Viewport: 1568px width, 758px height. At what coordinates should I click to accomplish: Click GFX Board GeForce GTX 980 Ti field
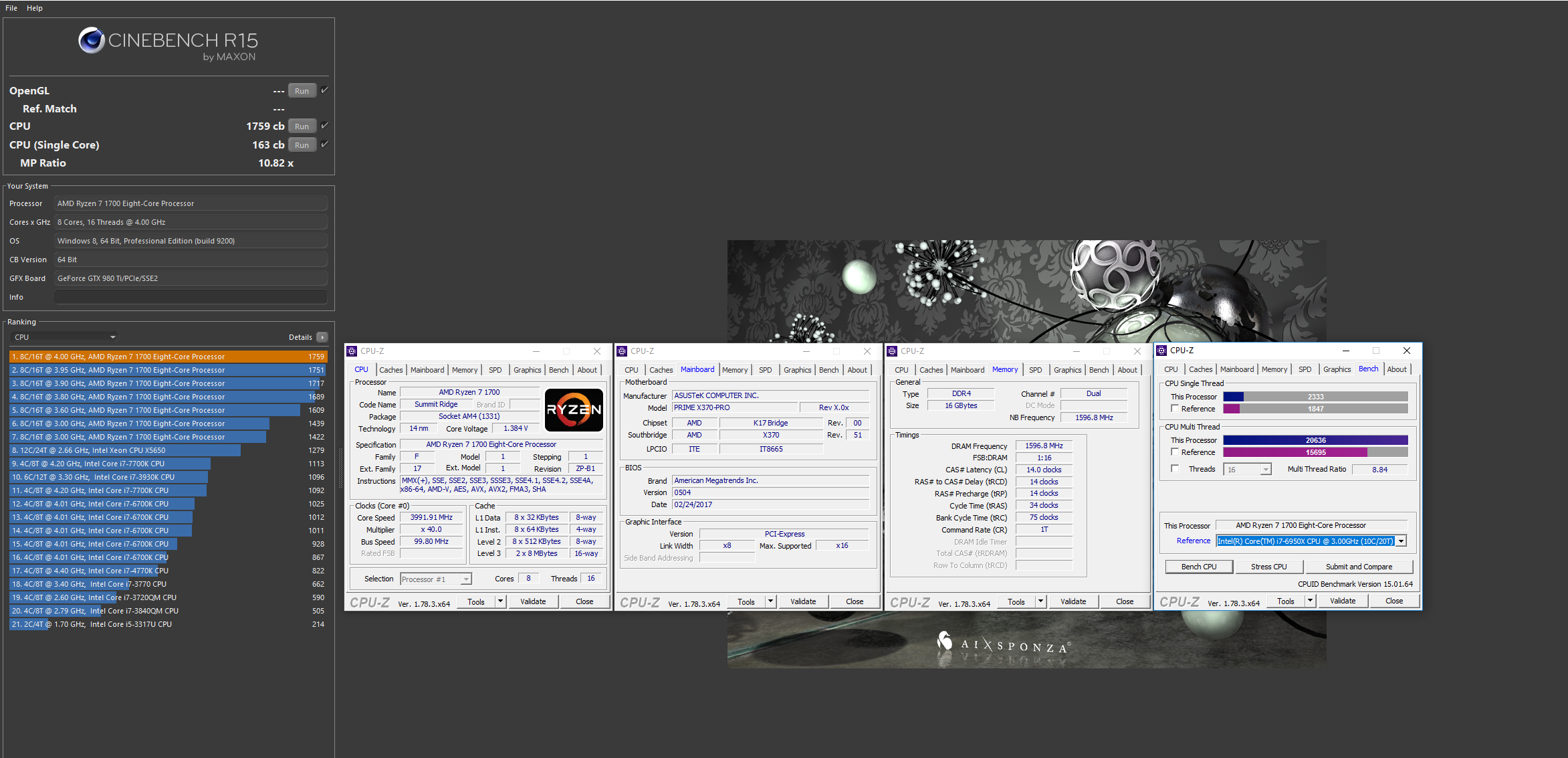[x=191, y=278]
